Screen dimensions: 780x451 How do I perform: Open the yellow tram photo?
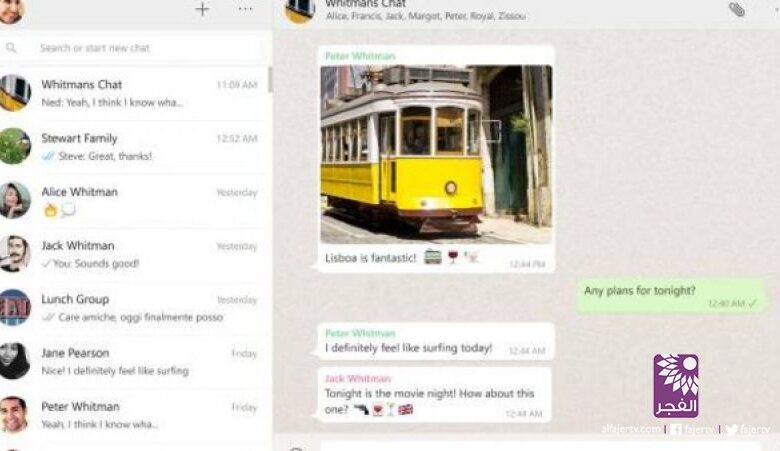(435, 153)
